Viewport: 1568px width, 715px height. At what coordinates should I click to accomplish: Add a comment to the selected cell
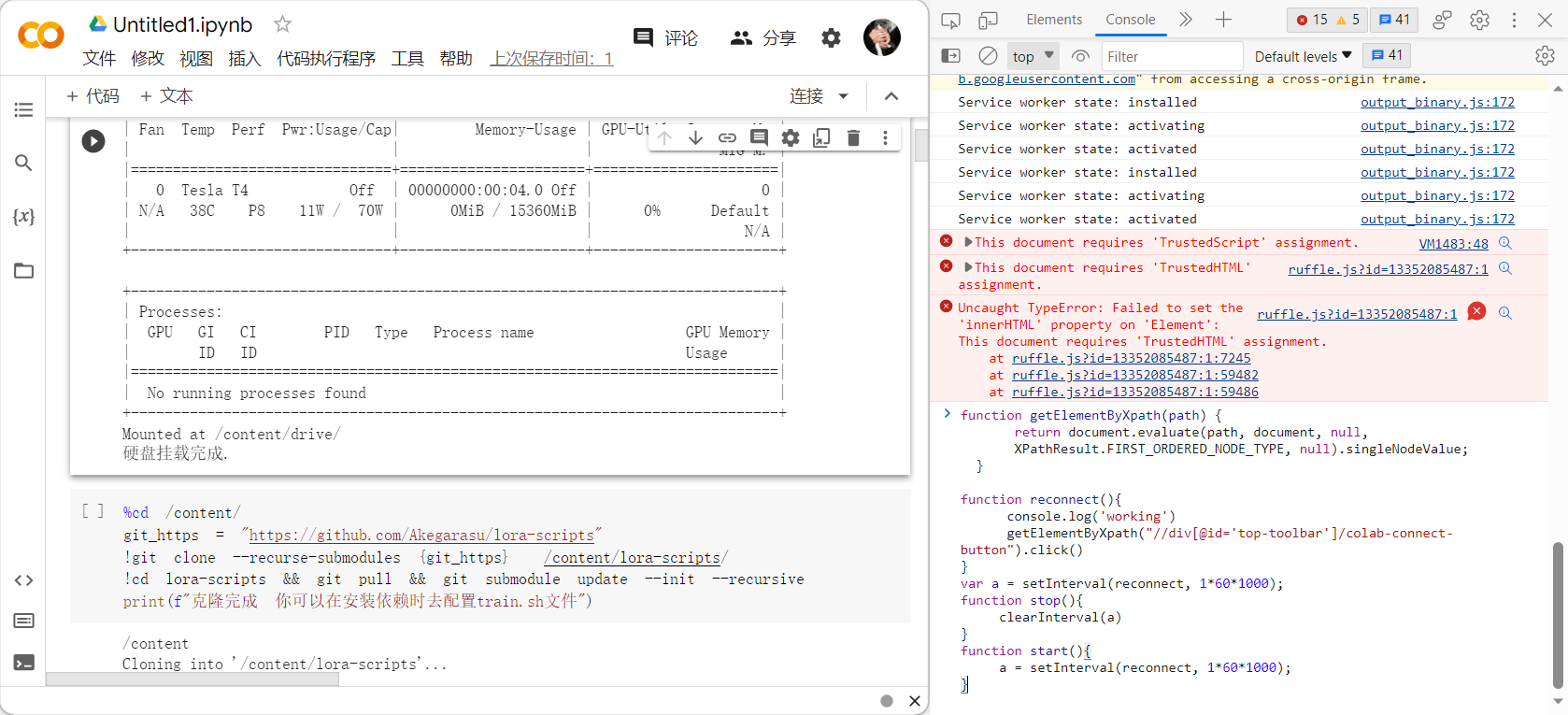(x=759, y=138)
